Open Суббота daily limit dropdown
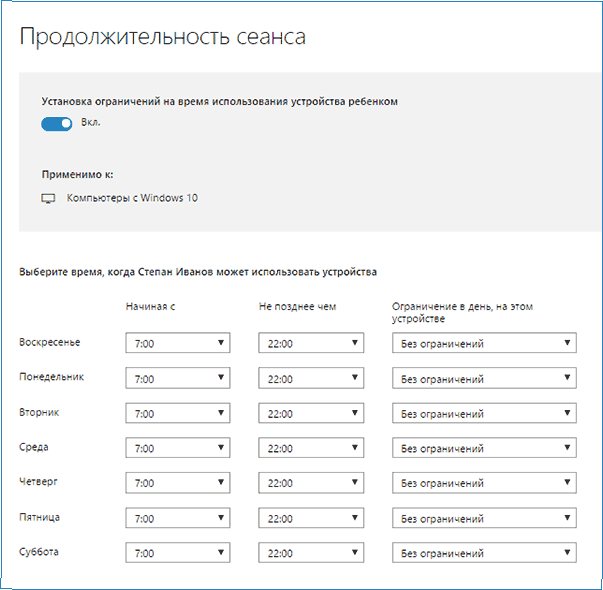The image size is (603, 590). coord(484,553)
